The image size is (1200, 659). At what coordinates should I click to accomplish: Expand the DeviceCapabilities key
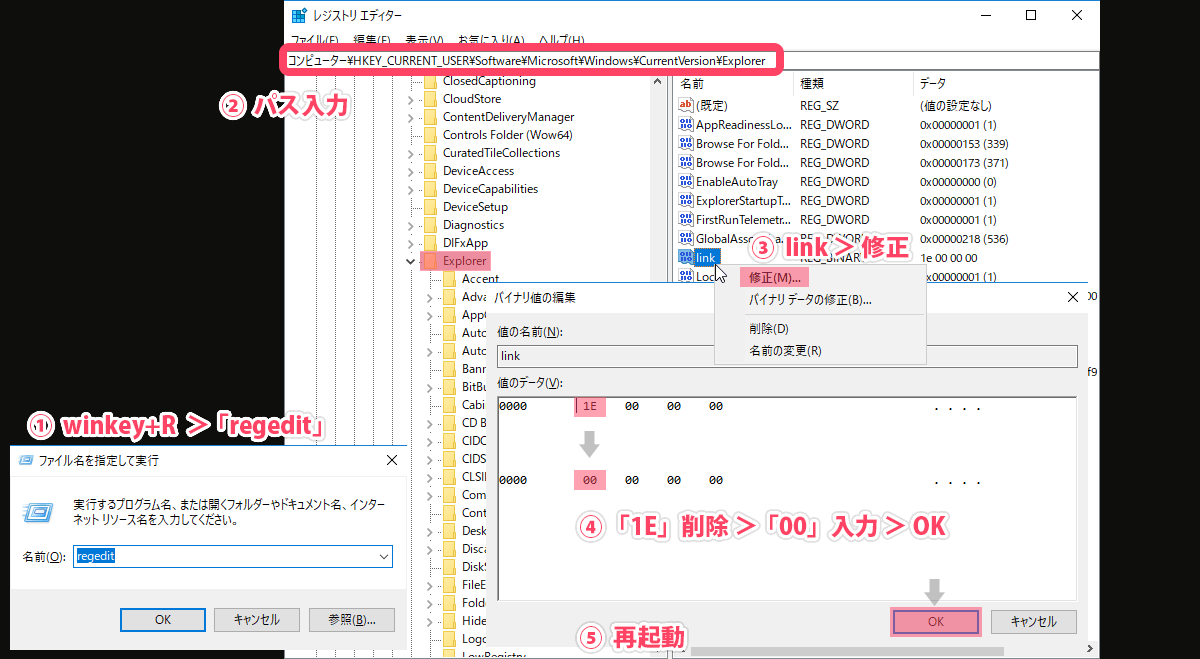[x=411, y=189]
